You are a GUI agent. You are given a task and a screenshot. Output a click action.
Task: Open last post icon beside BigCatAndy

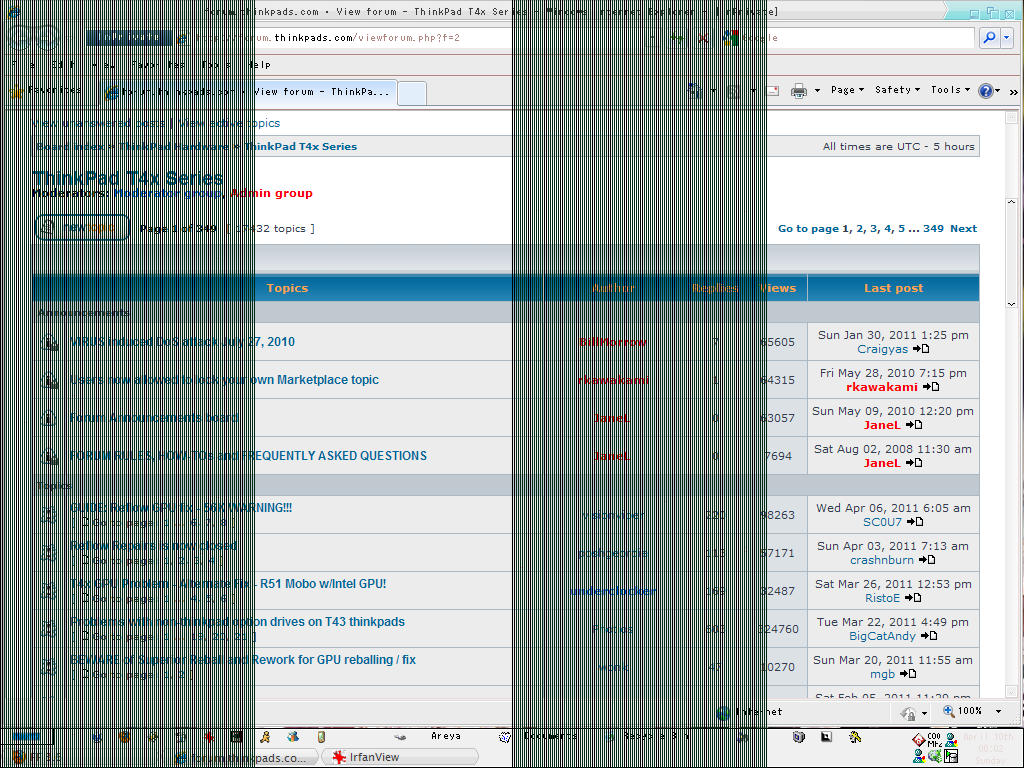click(929, 636)
